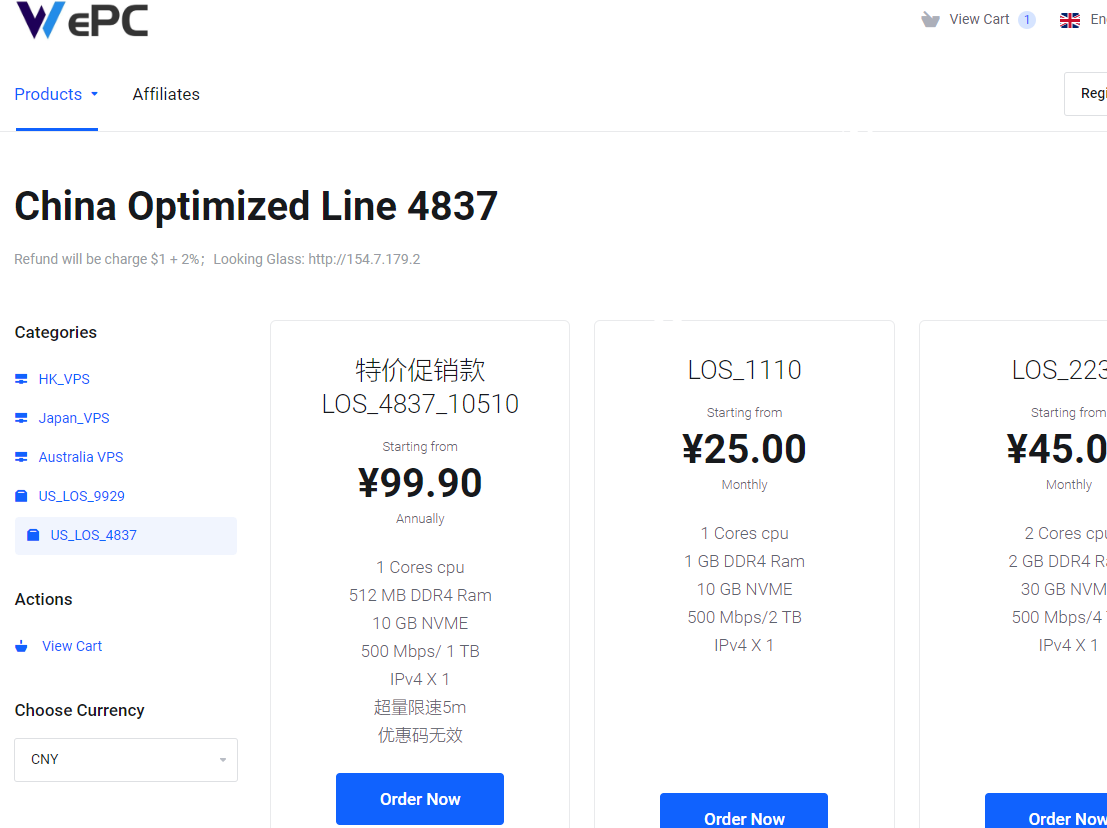Click the folder icon next to US_LOS_4837
Viewport: 1107px width, 828px height.
point(32,534)
